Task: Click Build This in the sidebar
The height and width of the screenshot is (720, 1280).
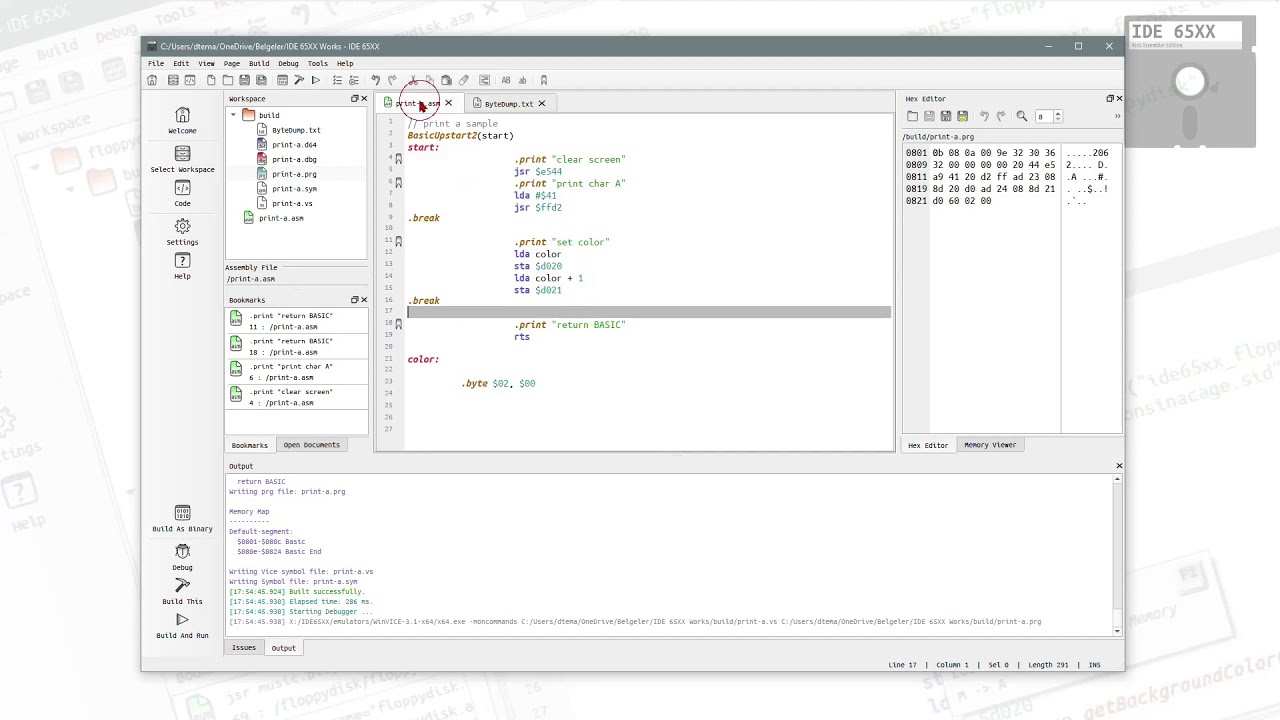Action: tap(182, 591)
